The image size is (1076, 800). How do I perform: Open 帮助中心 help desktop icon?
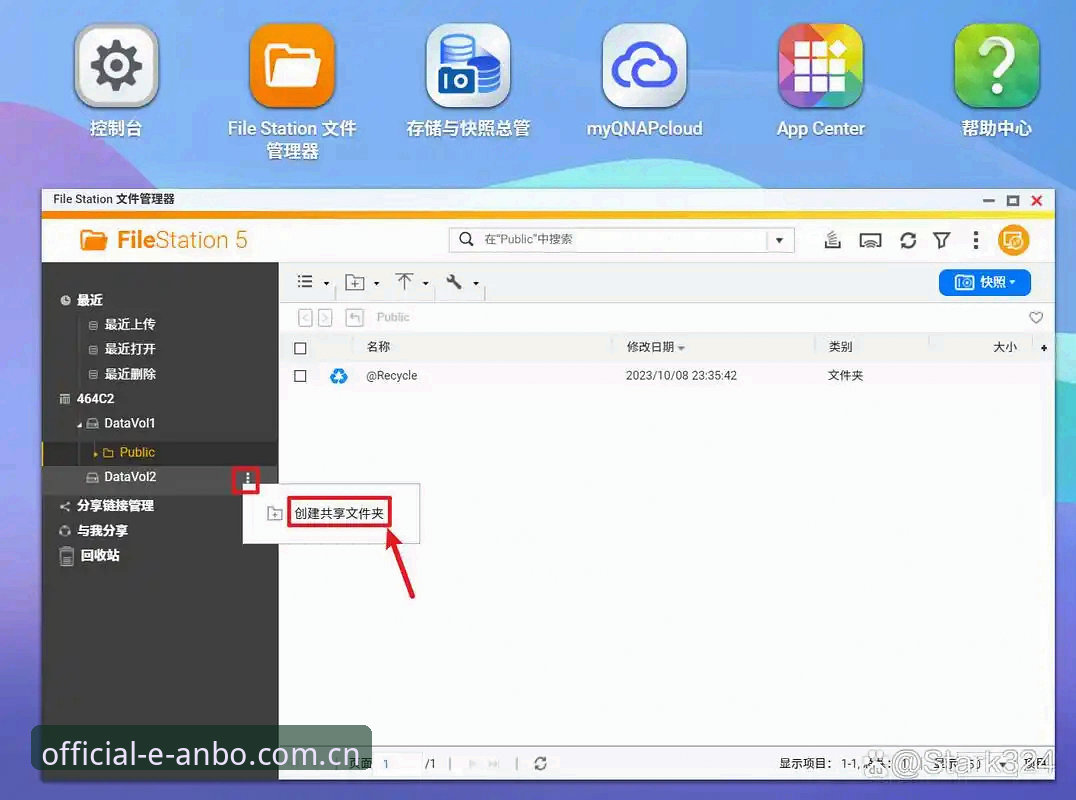tap(996, 66)
